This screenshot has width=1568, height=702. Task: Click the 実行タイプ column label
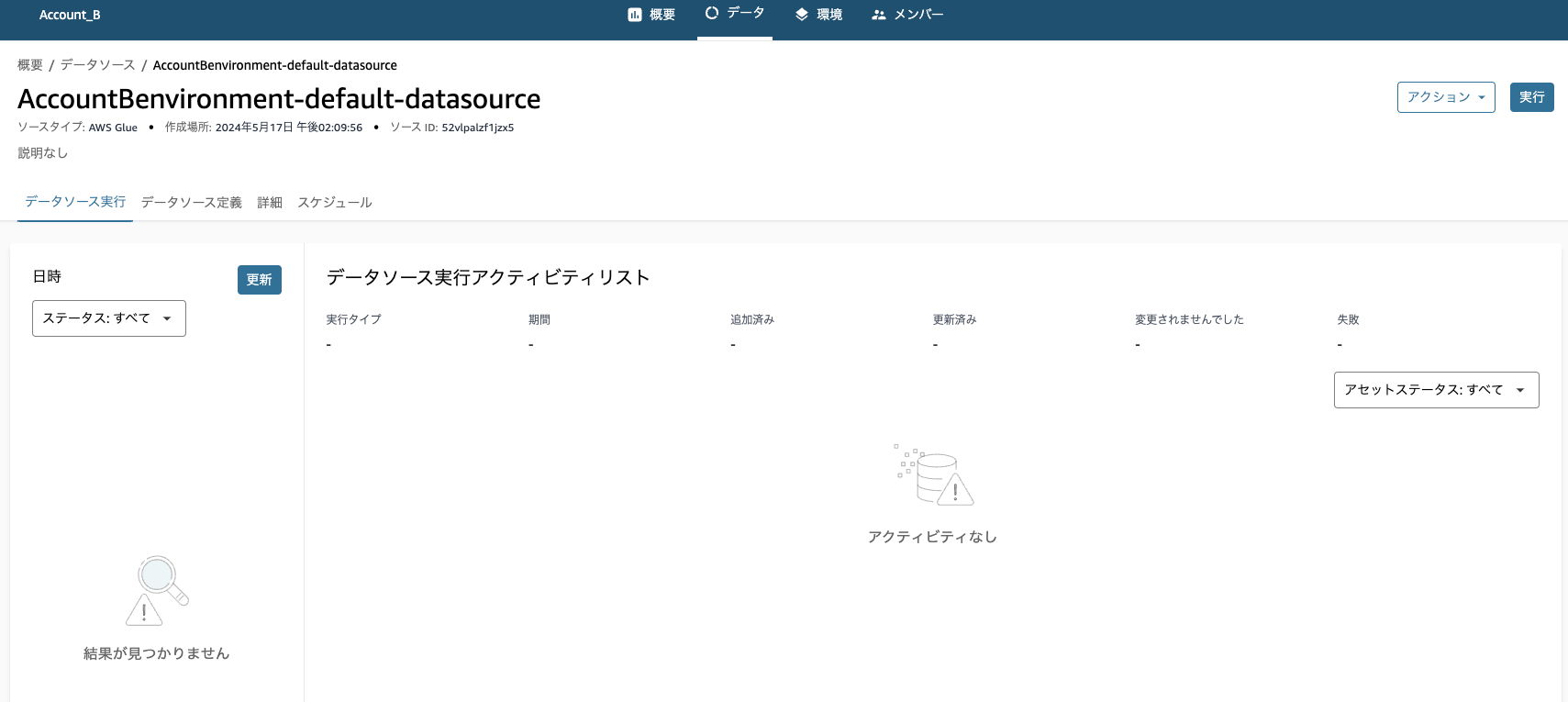tap(354, 319)
